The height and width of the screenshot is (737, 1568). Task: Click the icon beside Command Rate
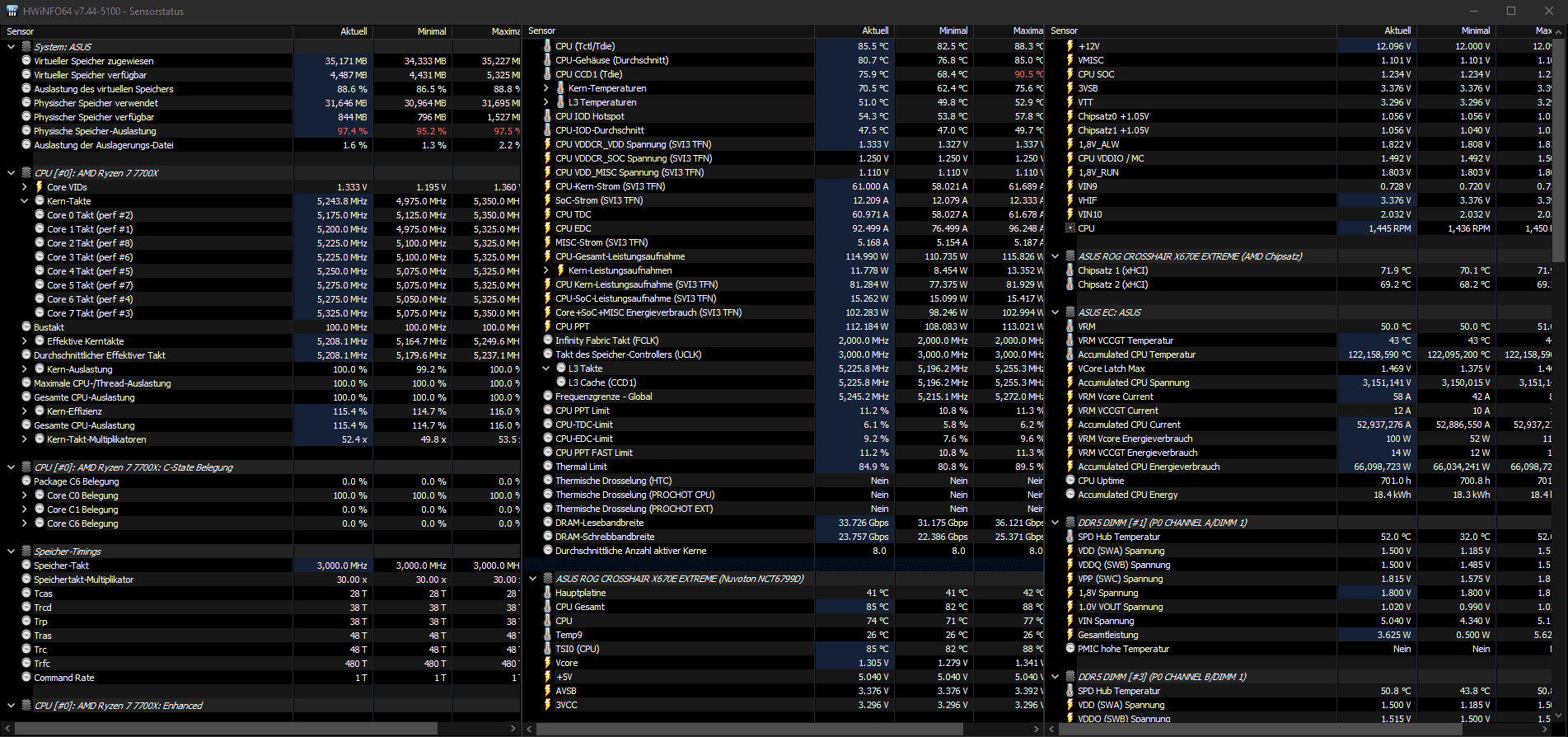pyautogui.click(x=26, y=678)
